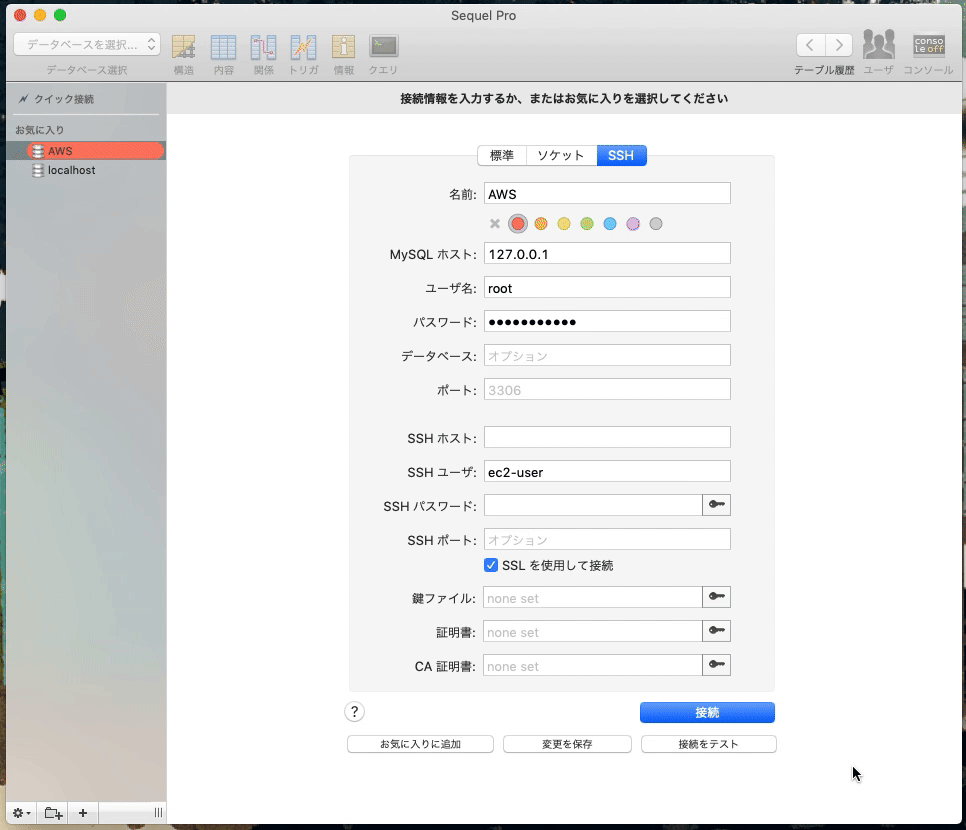
Task: Focus the ポート field showing 3306
Action: point(607,389)
